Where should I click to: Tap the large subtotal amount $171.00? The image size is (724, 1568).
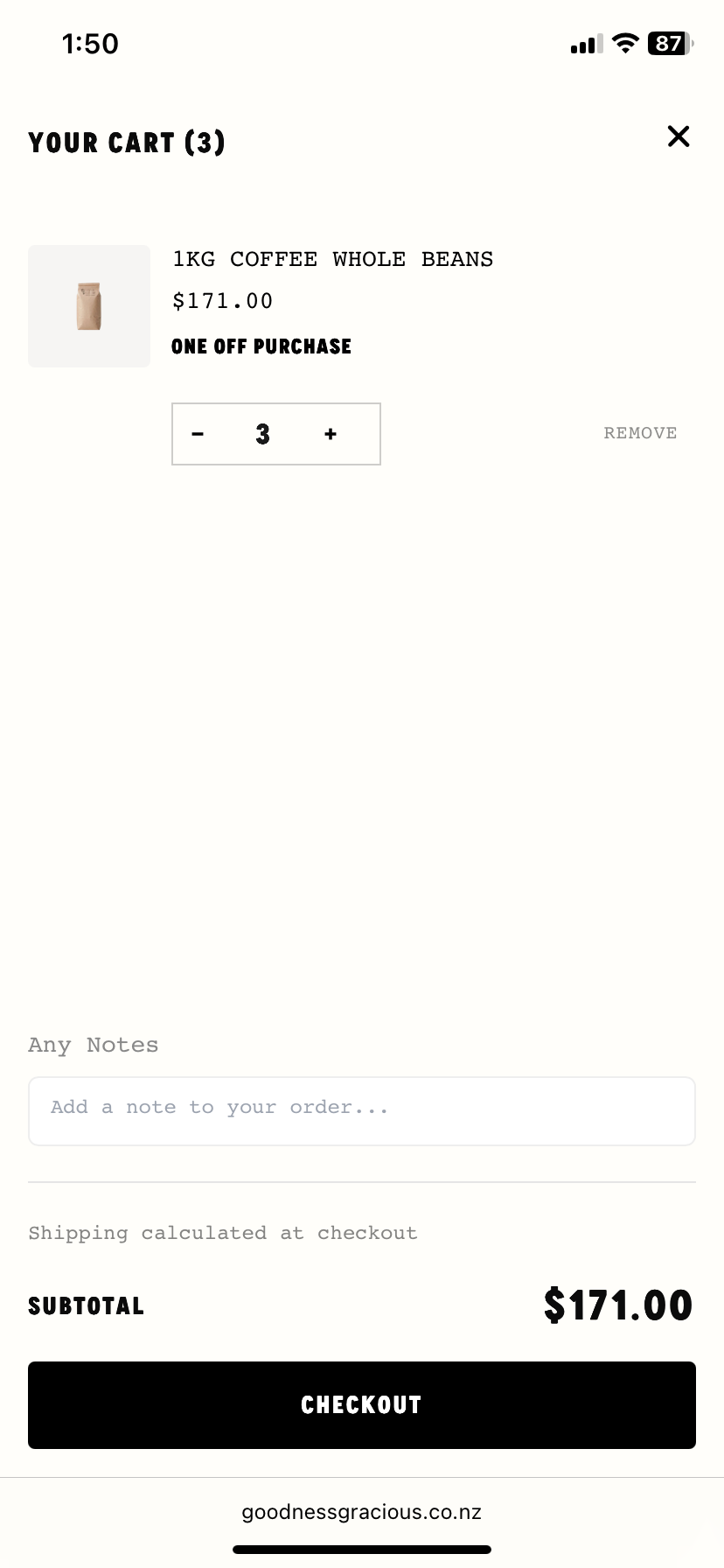coord(617,1305)
